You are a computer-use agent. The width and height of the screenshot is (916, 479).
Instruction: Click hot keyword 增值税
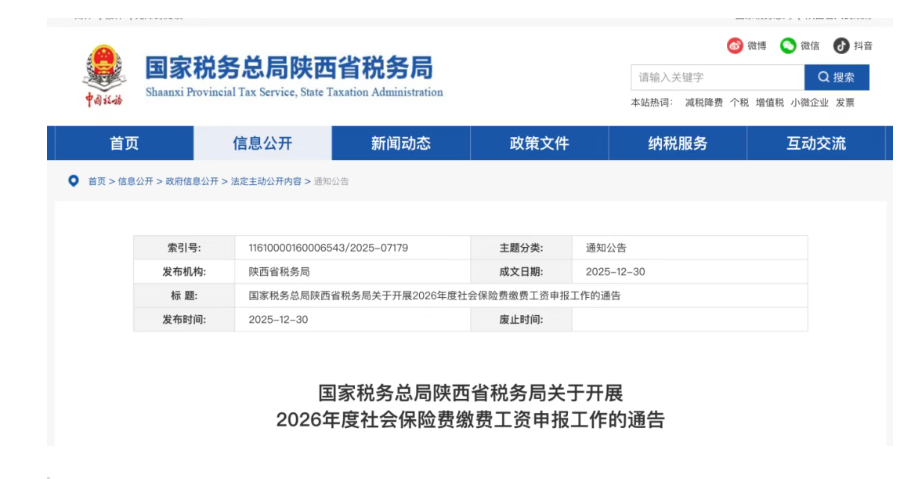tap(769, 103)
